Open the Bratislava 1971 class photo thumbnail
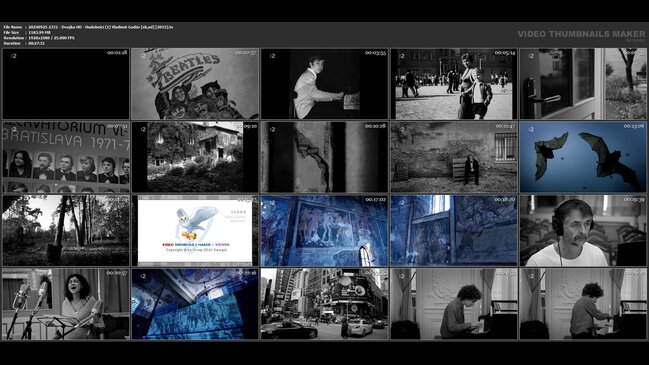 pyautogui.click(x=66, y=157)
